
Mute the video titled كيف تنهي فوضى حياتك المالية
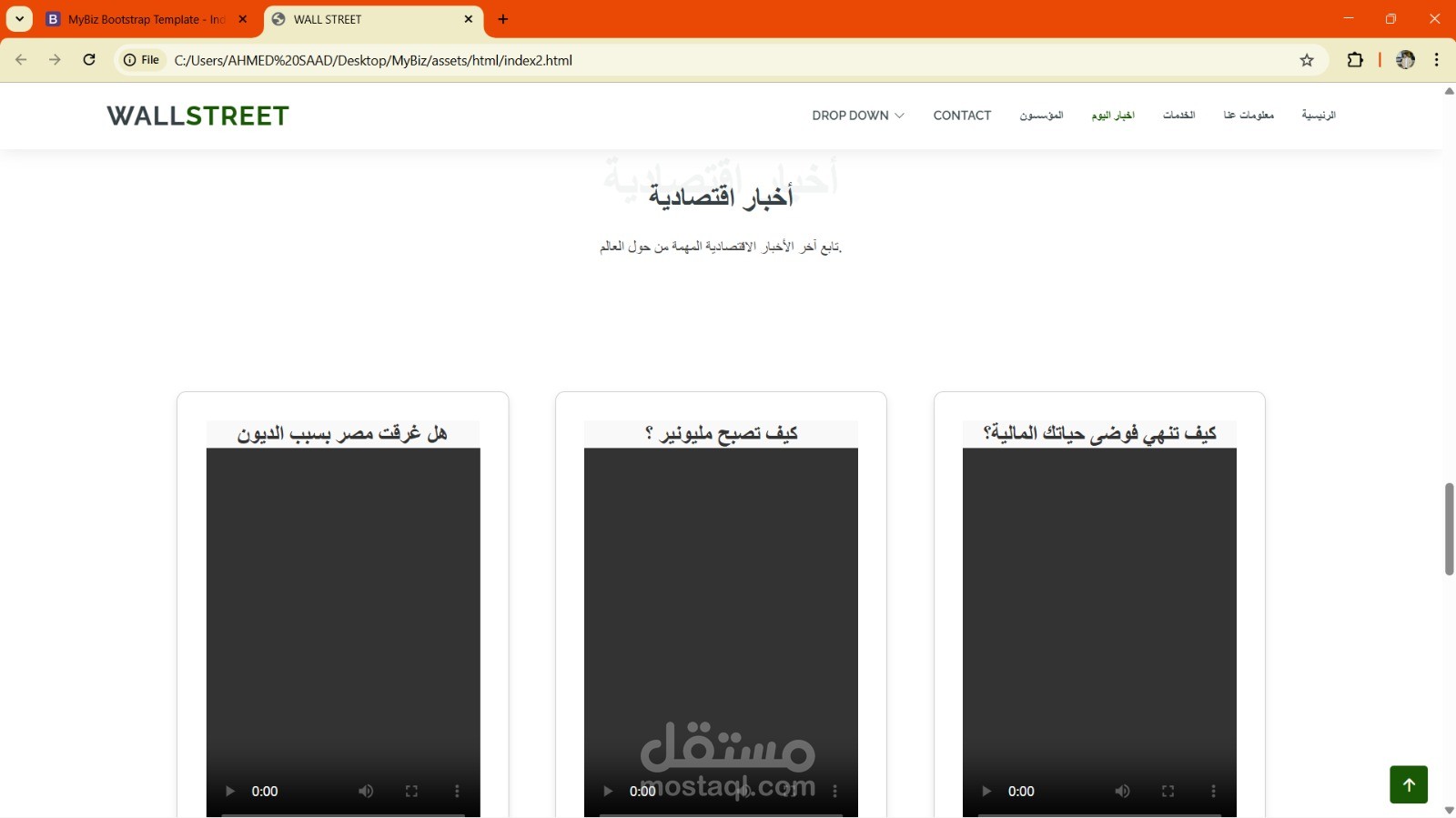pyautogui.click(x=1122, y=792)
